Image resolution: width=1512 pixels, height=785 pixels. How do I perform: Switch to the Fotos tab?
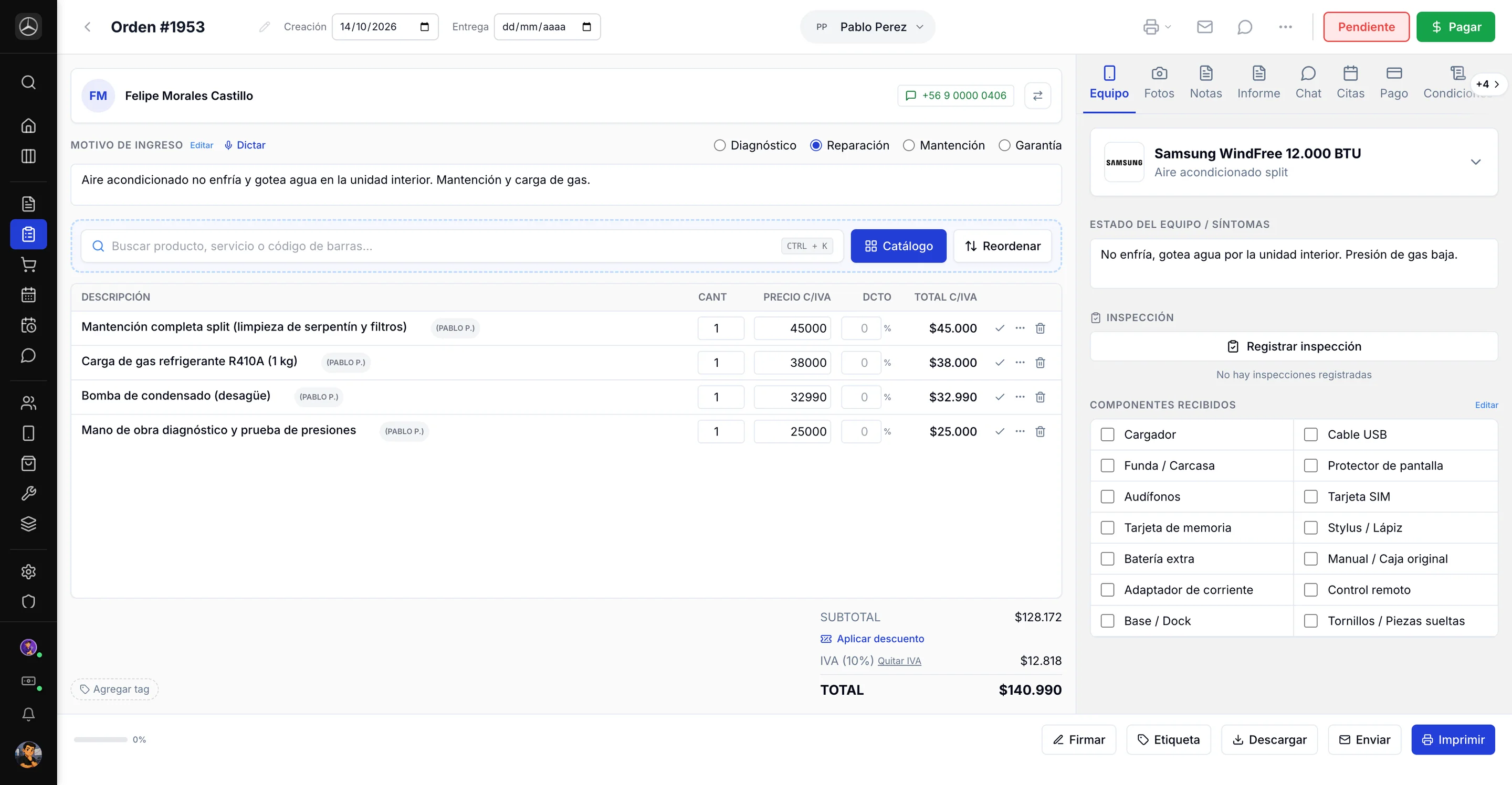[x=1159, y=83]
